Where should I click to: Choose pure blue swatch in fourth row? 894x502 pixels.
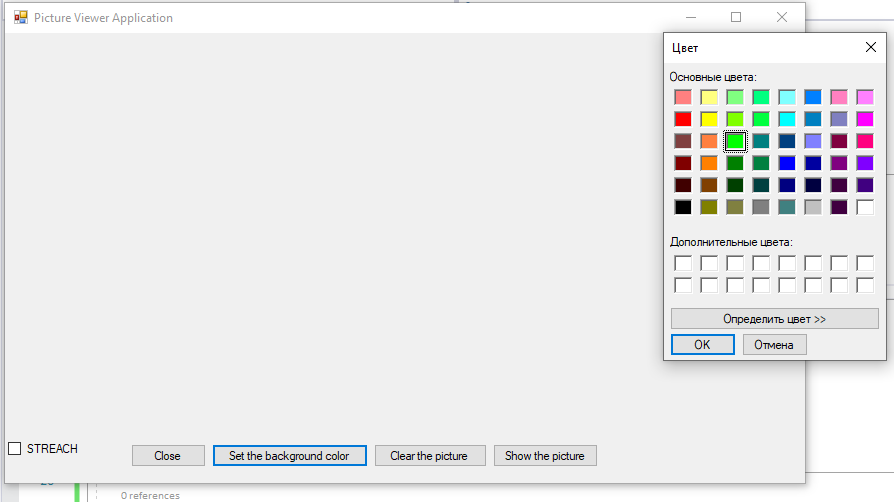(787, 163)
